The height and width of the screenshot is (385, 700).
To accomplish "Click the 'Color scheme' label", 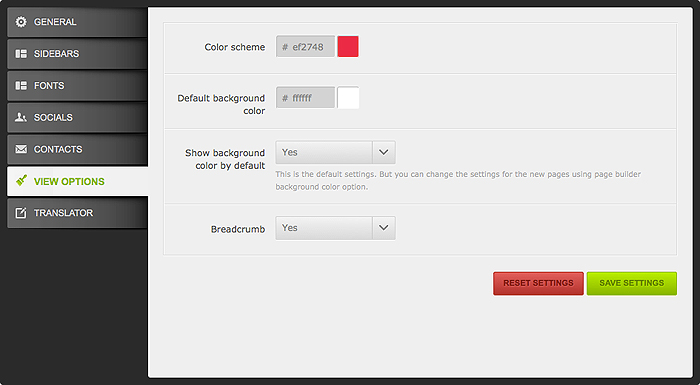I will click(235, 47).
